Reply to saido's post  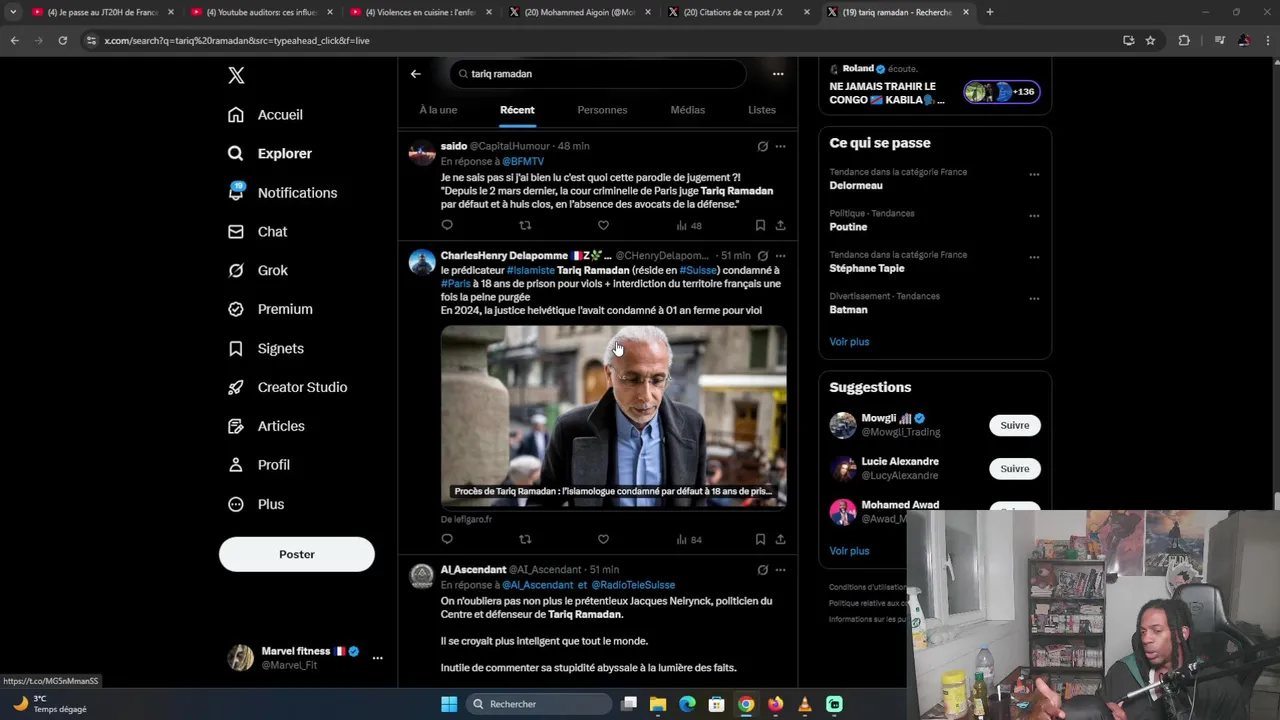pyautogui.click(x=447, y=226)
